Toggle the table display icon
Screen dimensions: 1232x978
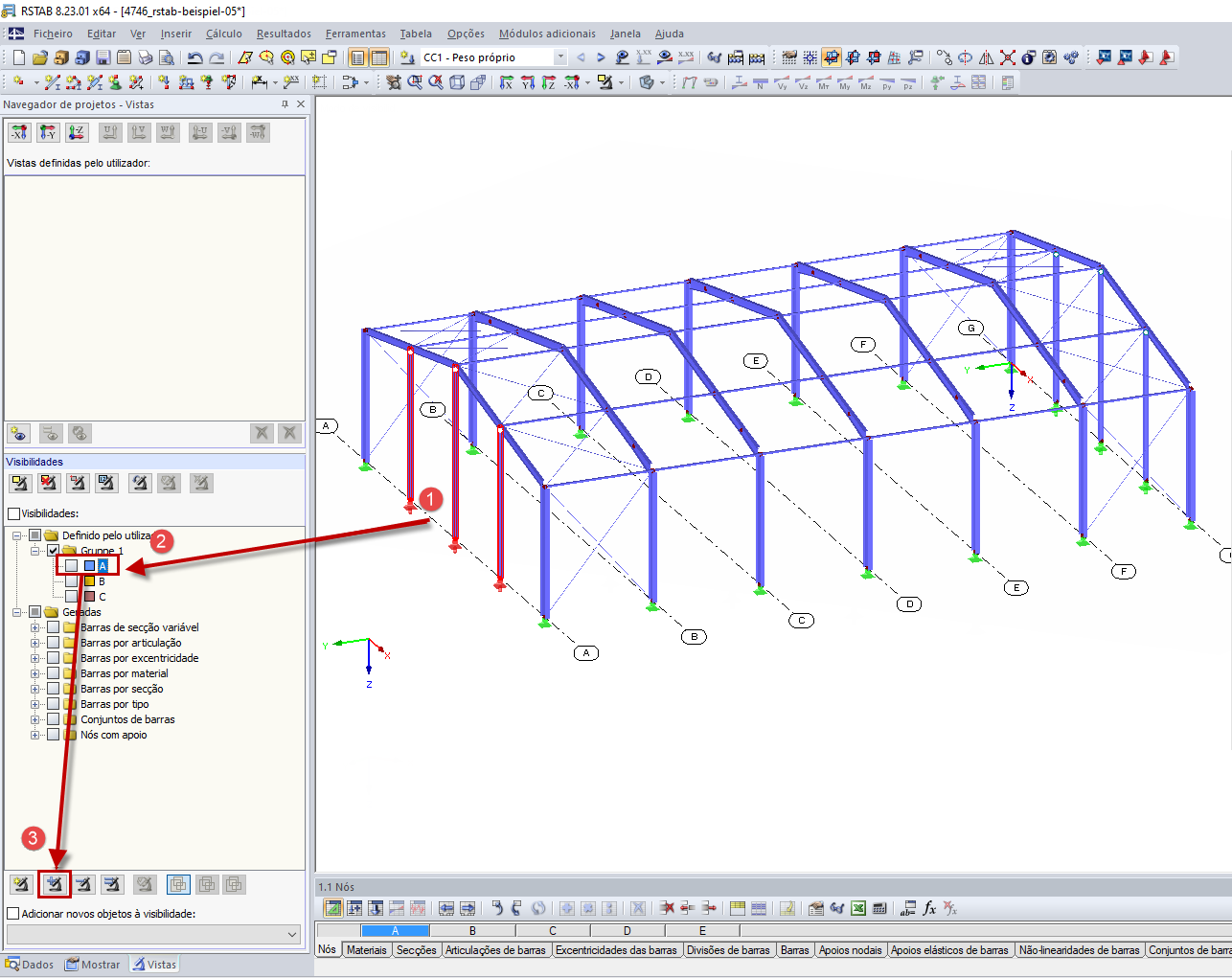pyautogui.click(x=379, y=57)
